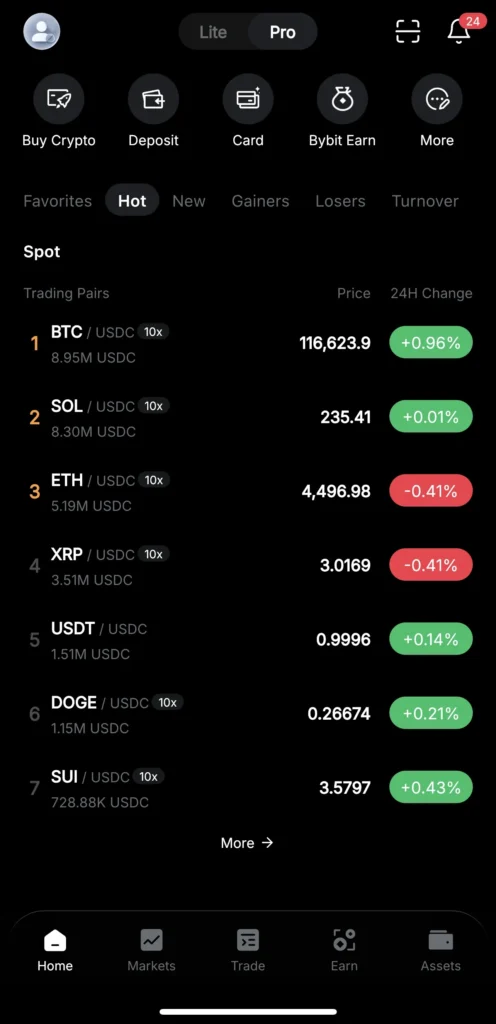Open Bybit Earn money bag icon
The height and width of the screenshot is (1024, 496).
point(342,99)
